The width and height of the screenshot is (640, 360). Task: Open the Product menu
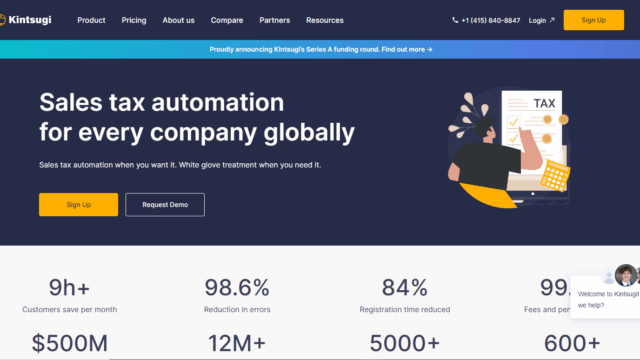pyautogui.click(x=91, y=20)
